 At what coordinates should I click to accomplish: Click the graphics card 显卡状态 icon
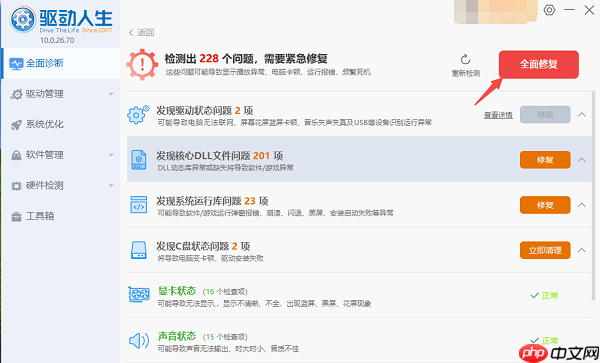[139, 295]
